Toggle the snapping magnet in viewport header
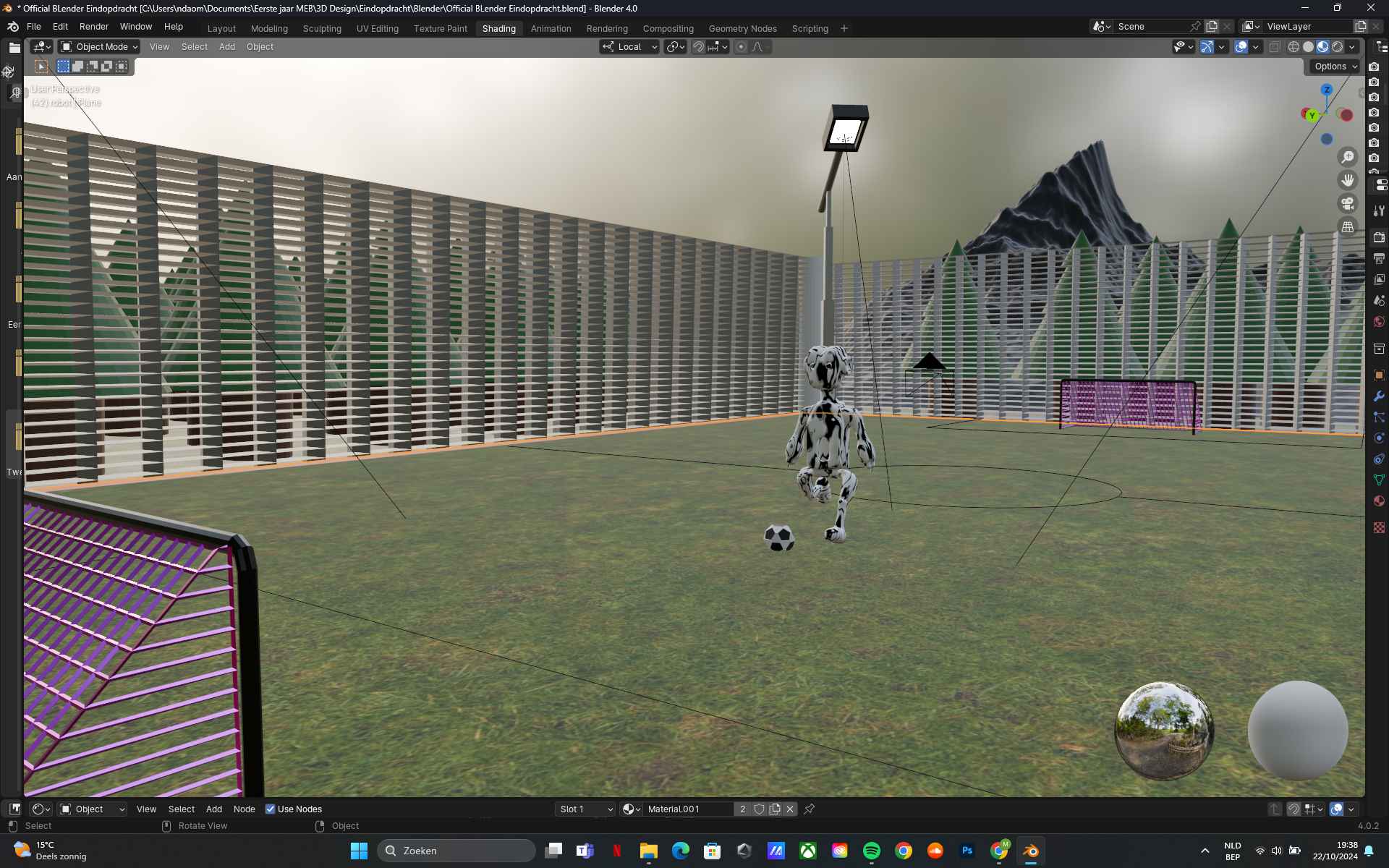The width and height of the screenshot is (1389, 868). click(x=697, y=46)
